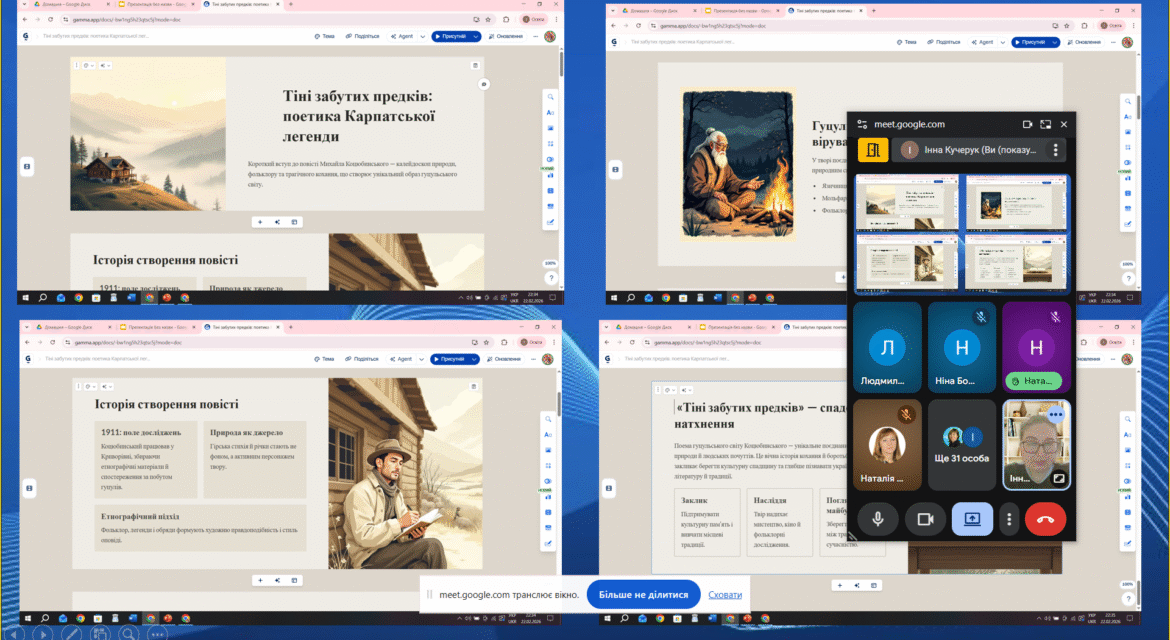1170x640 pixels.
Task: Open options menu next to Інна Кучерук presenter label
Action: point(1055,150)
